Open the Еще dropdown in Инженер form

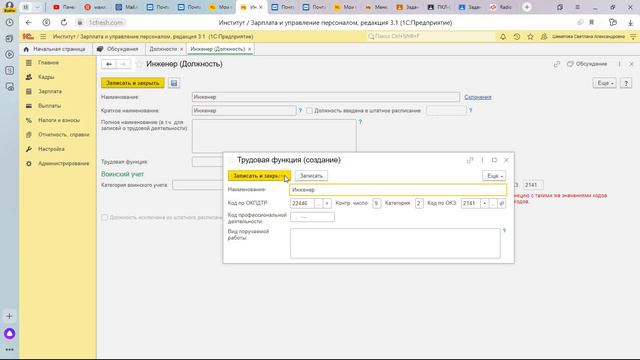[x=604, y=83]
